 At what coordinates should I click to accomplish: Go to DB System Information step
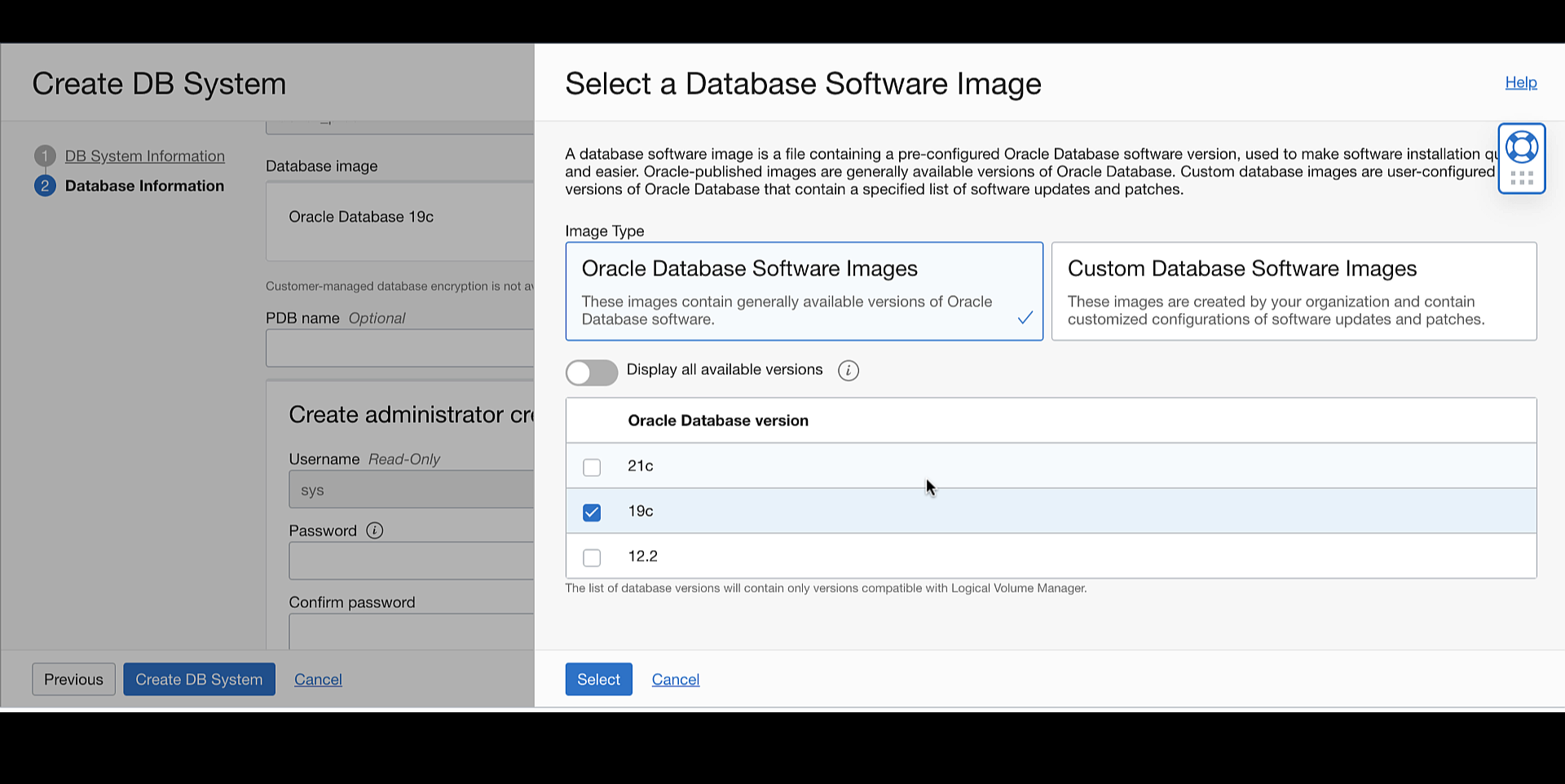(145, 156)
